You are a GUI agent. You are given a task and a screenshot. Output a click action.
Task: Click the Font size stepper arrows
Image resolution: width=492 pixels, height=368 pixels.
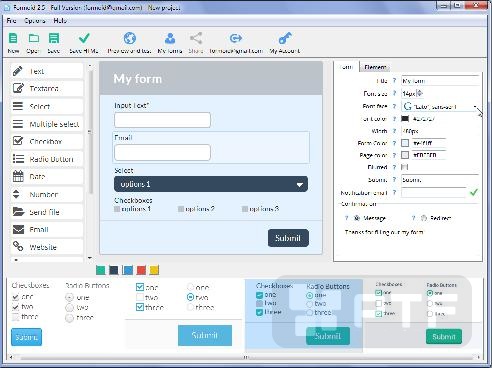point(420,93)
